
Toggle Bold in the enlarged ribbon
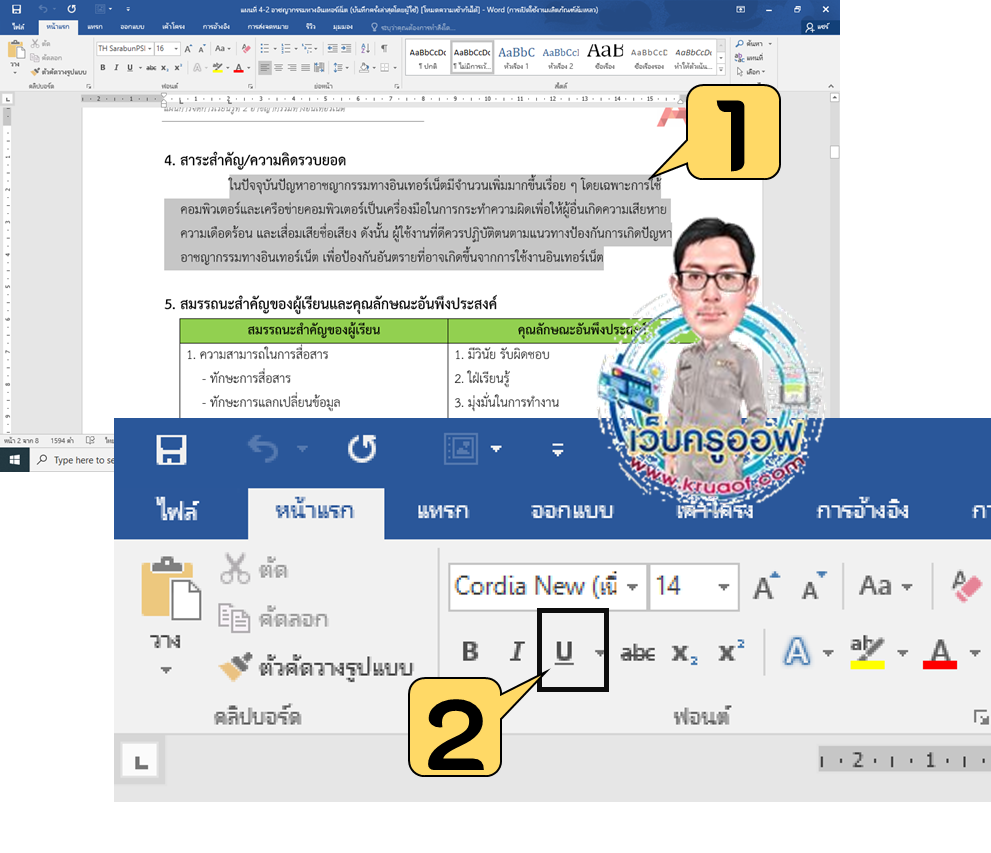[x=470, y=653]
